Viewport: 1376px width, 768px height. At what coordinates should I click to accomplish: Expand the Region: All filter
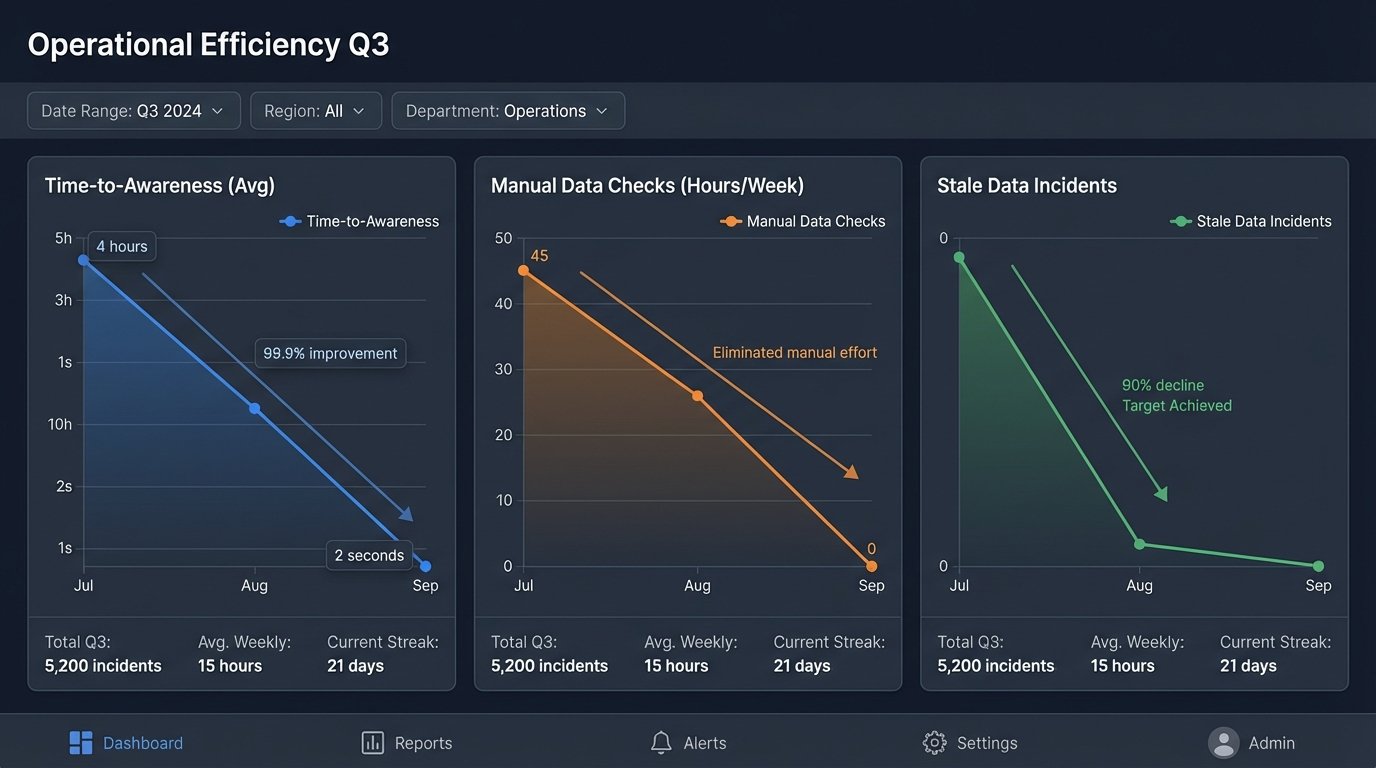pos(316,110)
